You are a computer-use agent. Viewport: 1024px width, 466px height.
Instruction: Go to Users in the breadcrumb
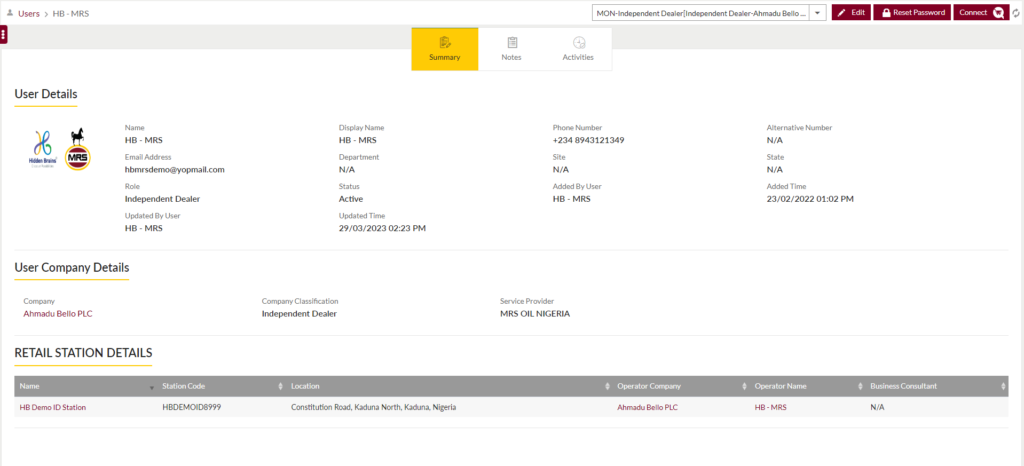coord(29,13)
